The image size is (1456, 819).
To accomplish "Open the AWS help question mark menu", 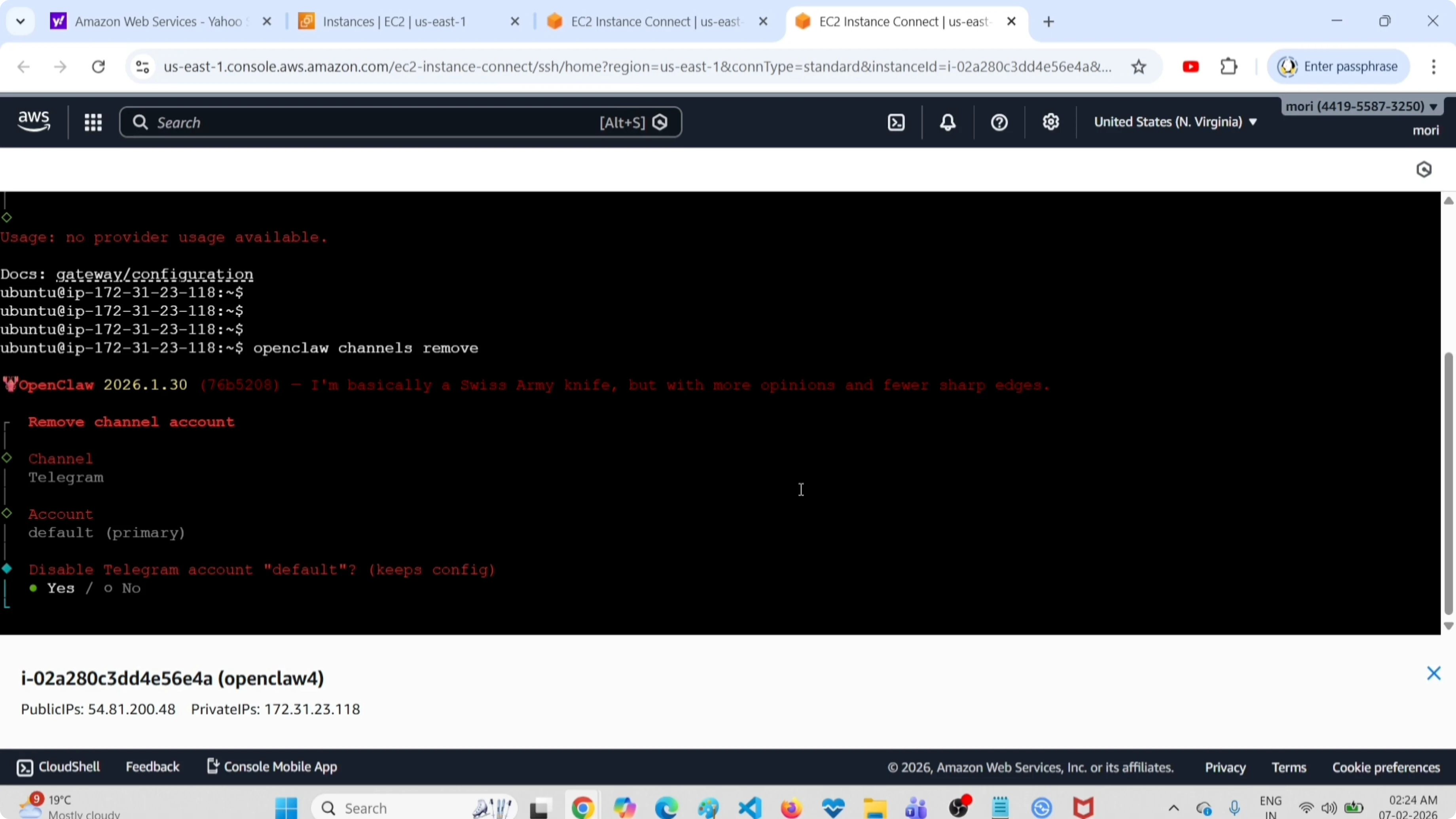I will click(999, 123).
